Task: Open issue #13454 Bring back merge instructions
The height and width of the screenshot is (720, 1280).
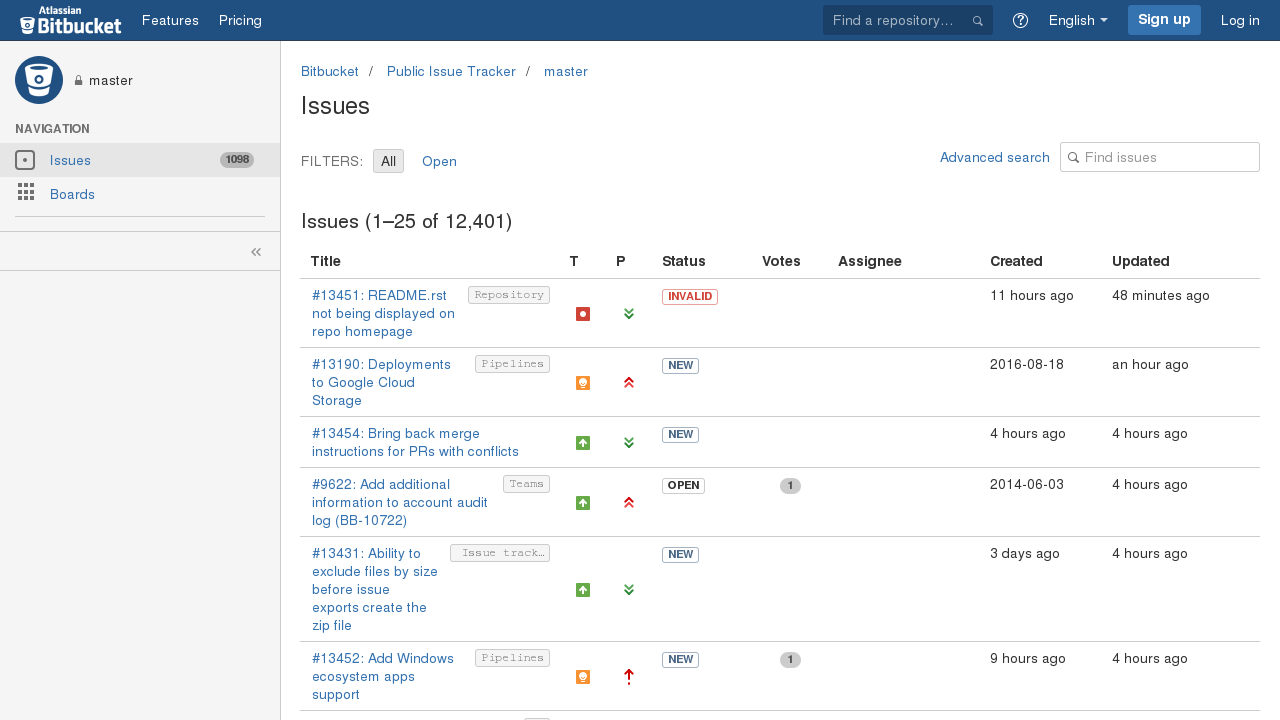Action: (x=415, y=442)
